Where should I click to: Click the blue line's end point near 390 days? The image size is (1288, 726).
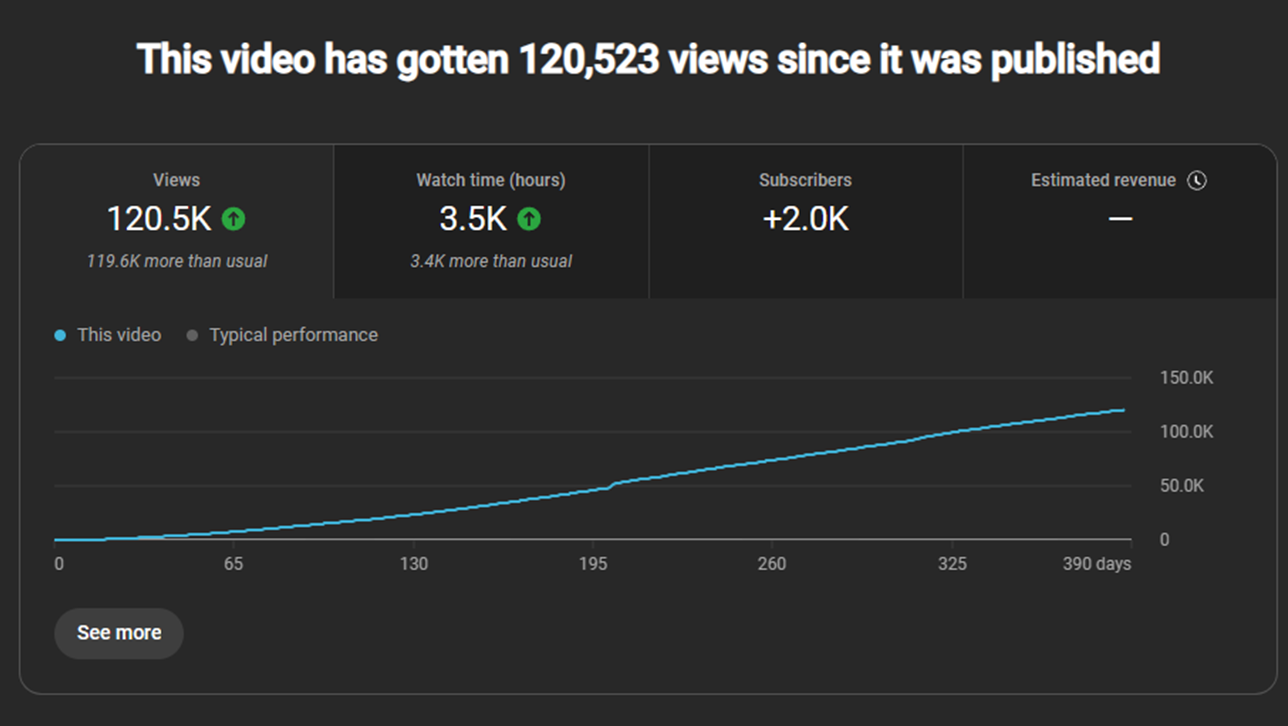(x=1123, y=410)
